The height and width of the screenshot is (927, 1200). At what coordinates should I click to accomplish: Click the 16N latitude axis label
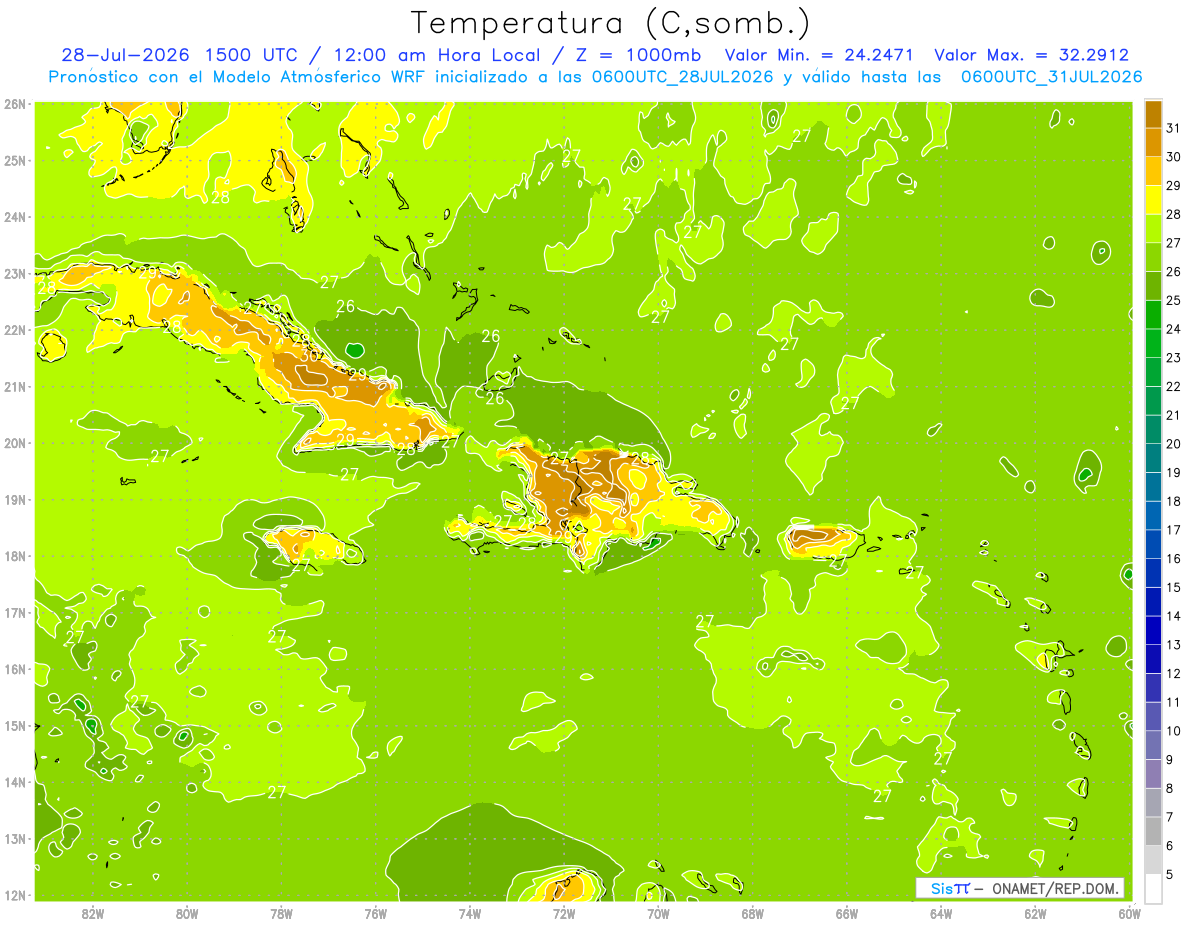click(15, 669)
